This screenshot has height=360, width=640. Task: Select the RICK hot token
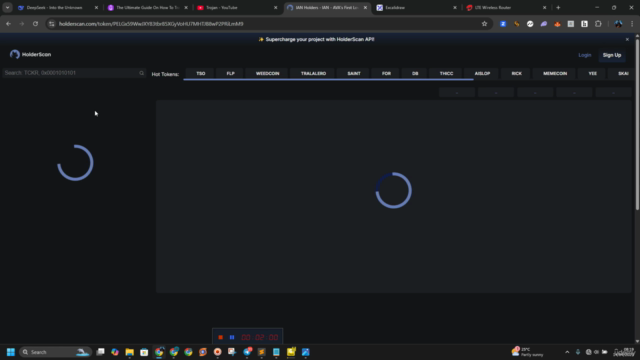pos(516,73)
